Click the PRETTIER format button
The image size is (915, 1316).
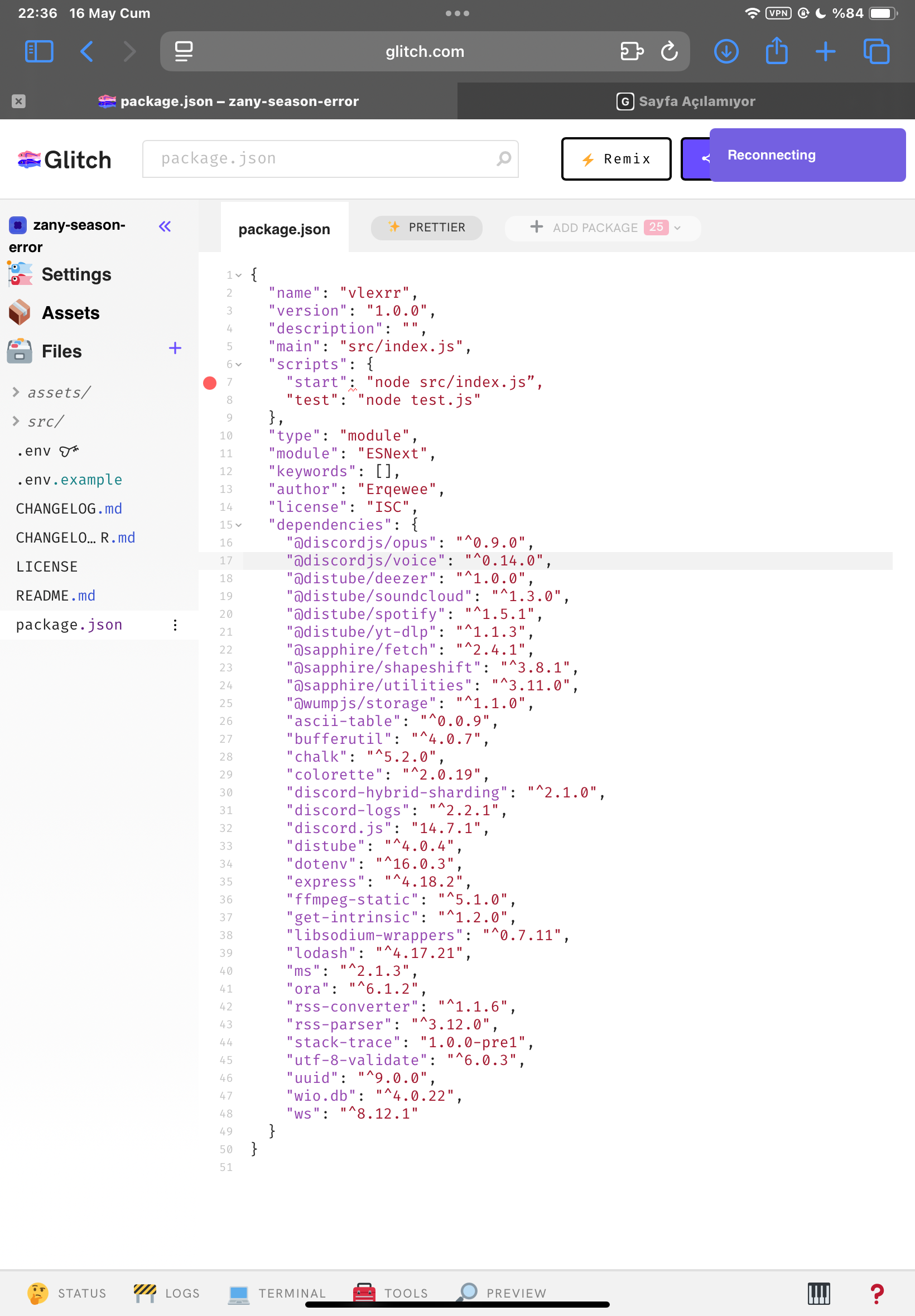pos(427,228)
